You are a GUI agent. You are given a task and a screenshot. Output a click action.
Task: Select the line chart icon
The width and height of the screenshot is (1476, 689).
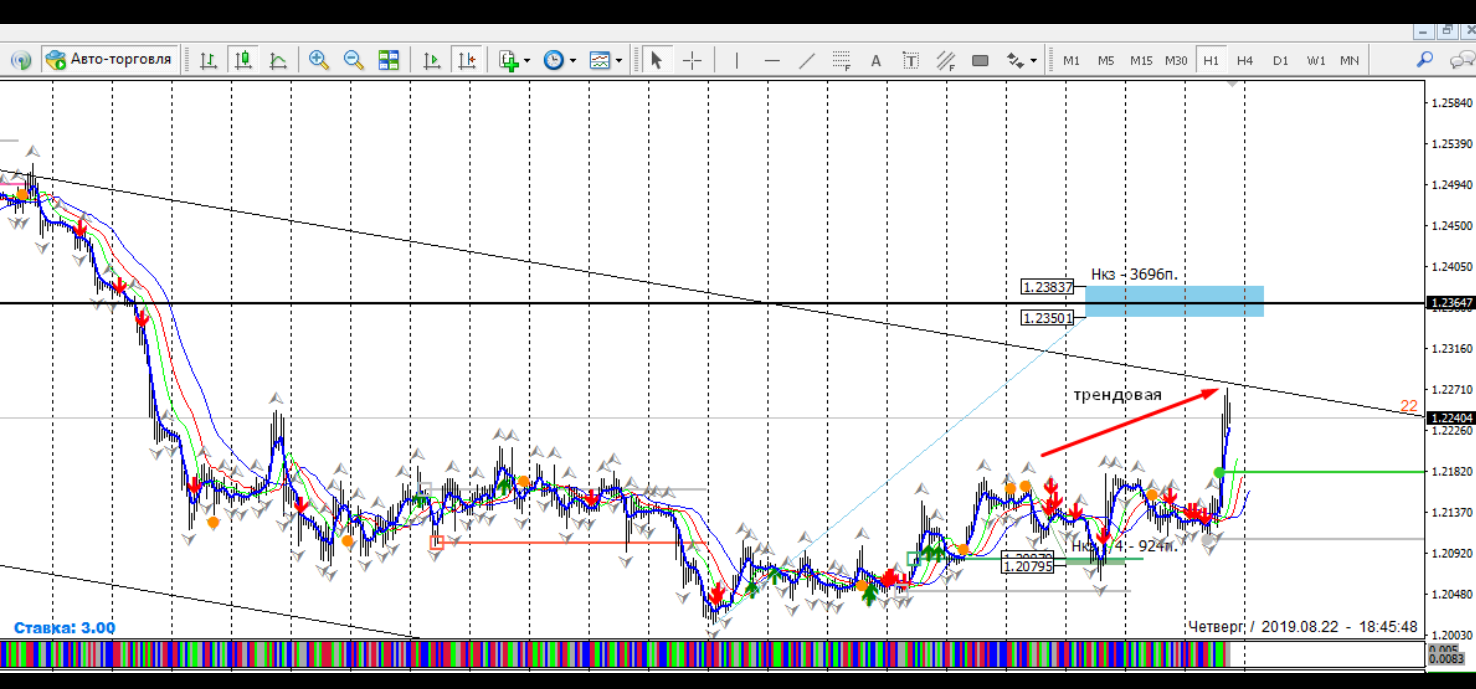[x=278, y=61]
